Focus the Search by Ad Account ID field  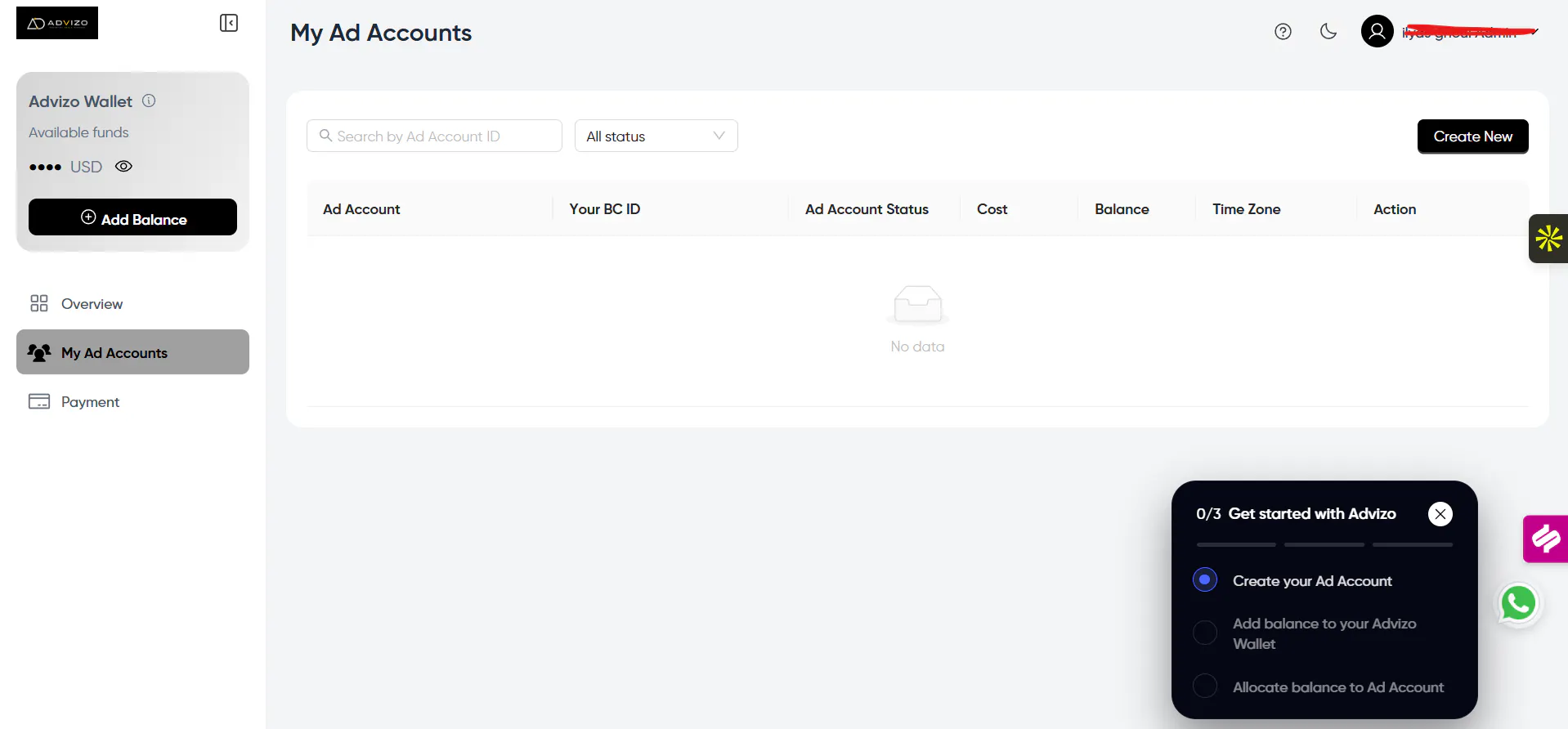pos(434,136)
